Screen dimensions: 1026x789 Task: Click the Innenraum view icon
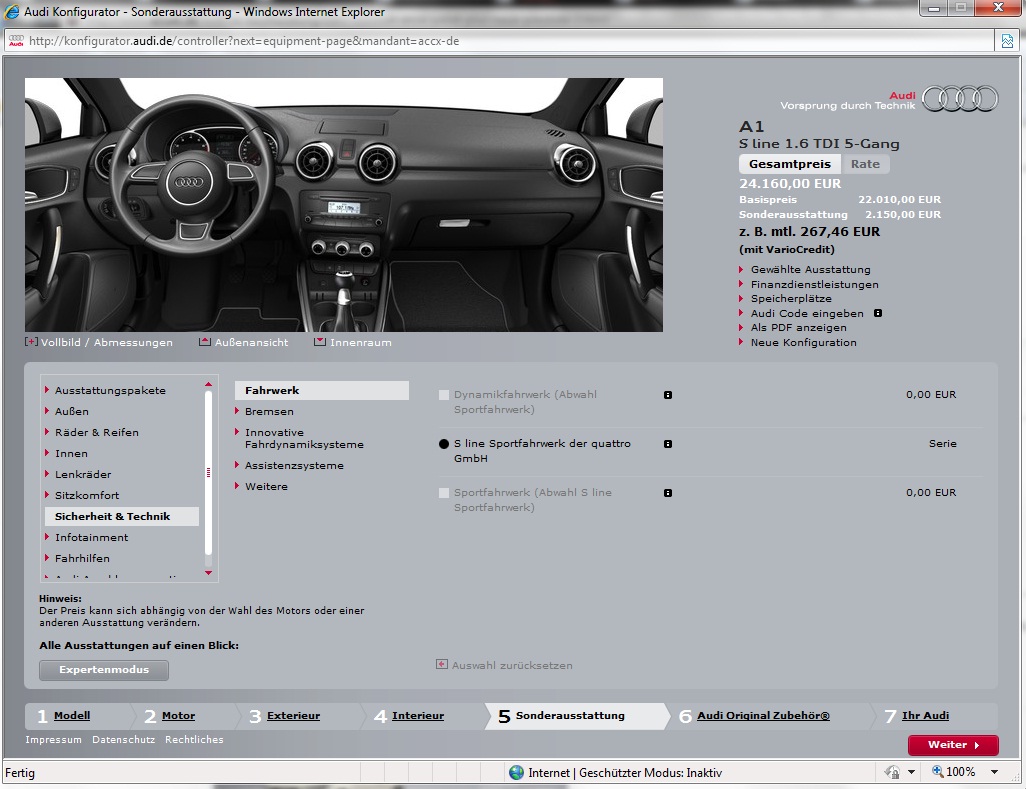tap(320, 342)
